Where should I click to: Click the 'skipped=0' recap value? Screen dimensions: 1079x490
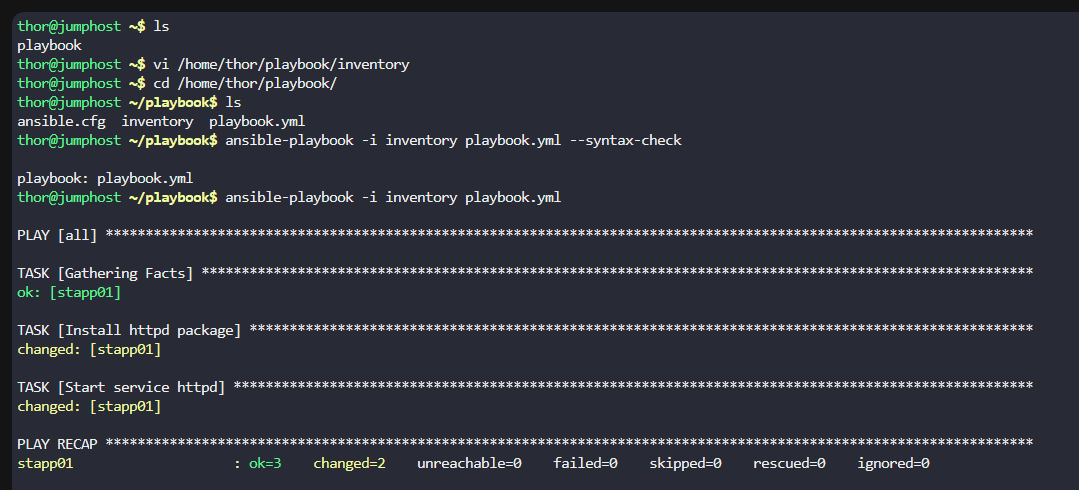coord(685,464)
